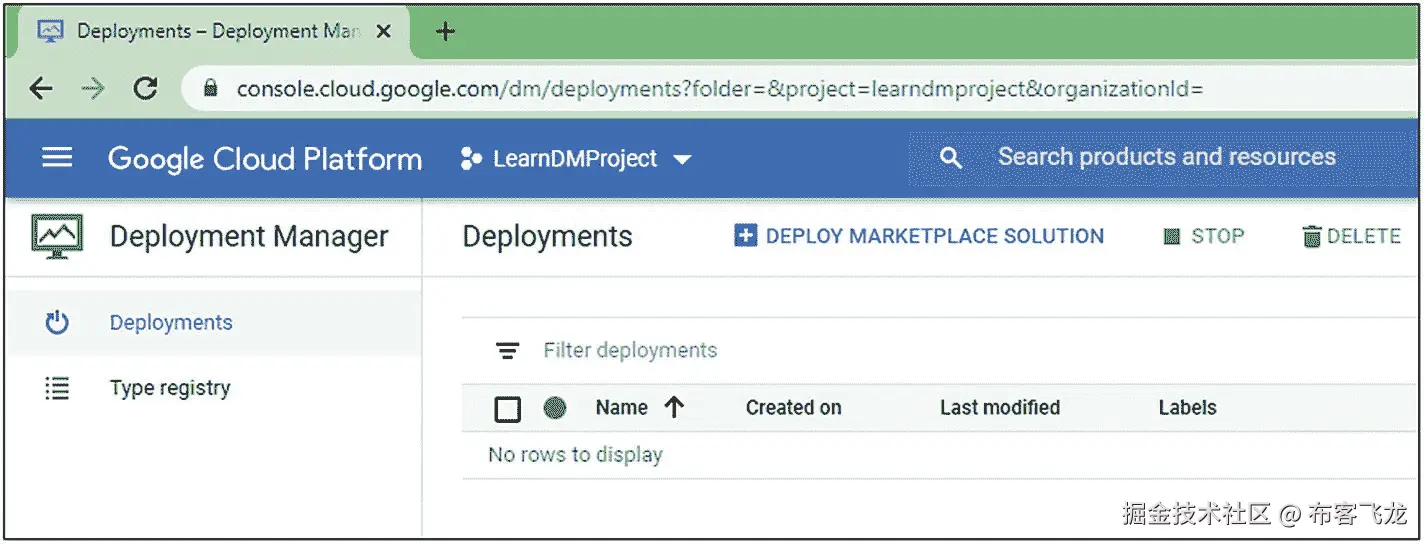Open the hamburger navigation menu

pos(57,158)
